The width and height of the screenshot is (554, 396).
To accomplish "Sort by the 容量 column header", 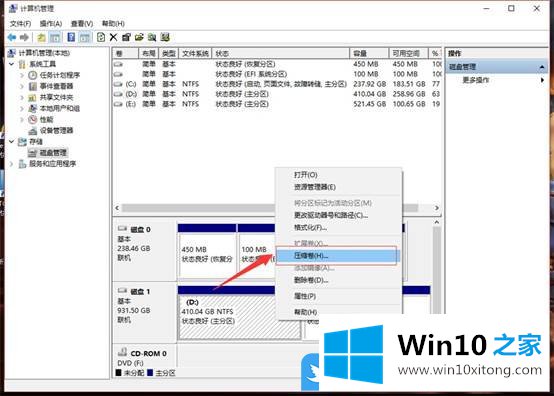I will coord(369,53).
